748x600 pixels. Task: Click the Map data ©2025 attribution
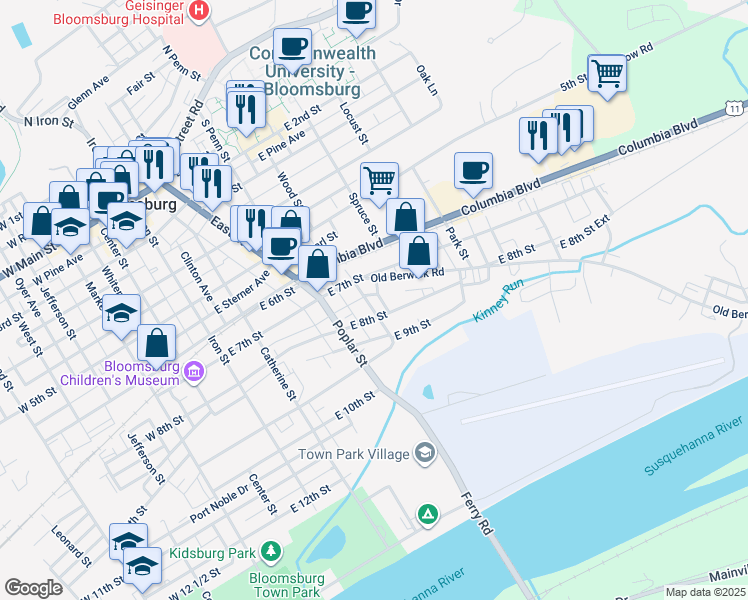pyautogui.click(x=706, y=592)
